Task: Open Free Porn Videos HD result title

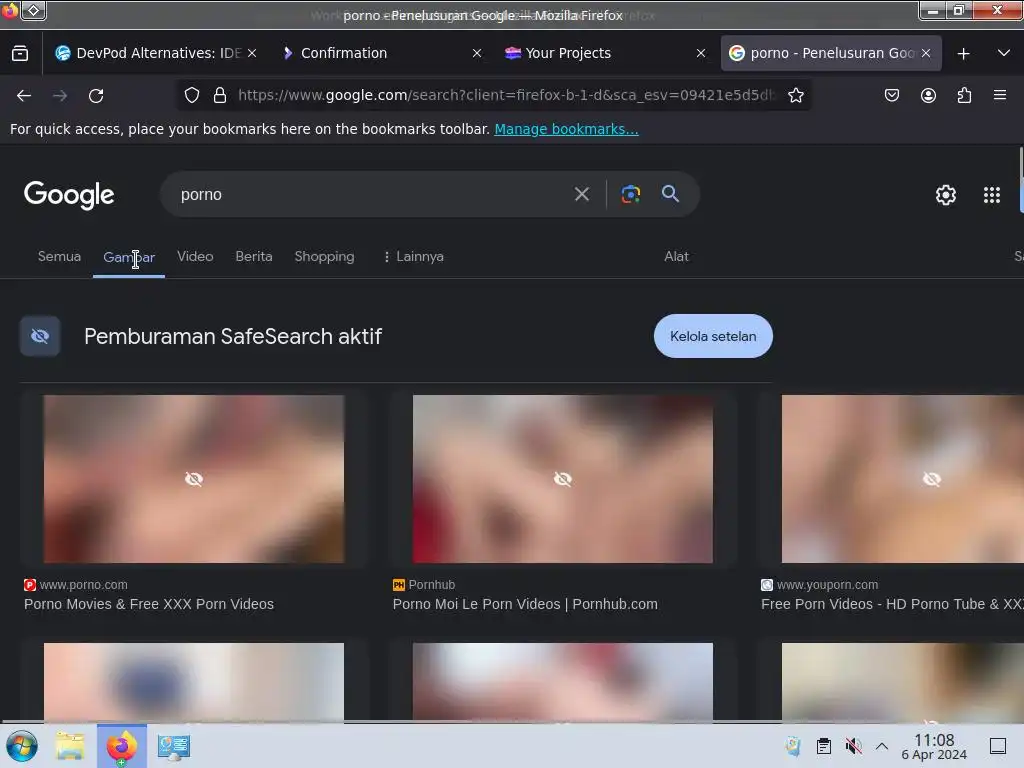Action: click(892, 604)
